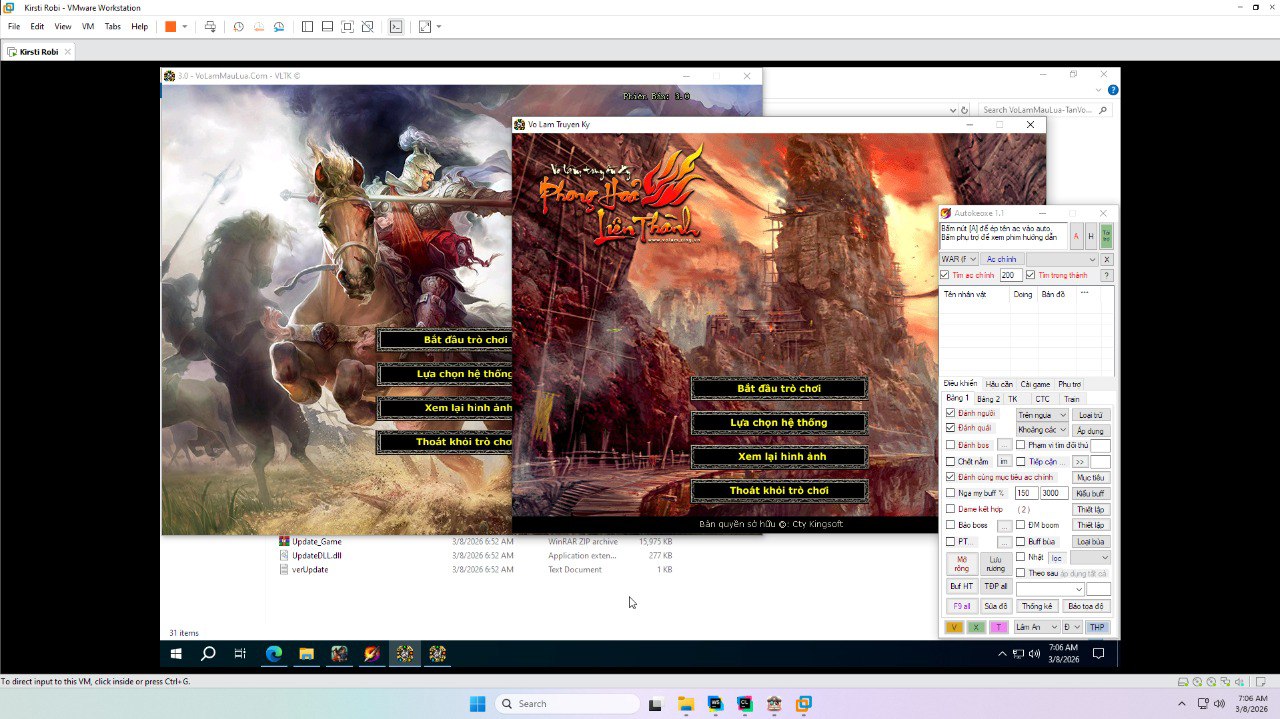Click the red A button in Autokeoxe

1077,236
